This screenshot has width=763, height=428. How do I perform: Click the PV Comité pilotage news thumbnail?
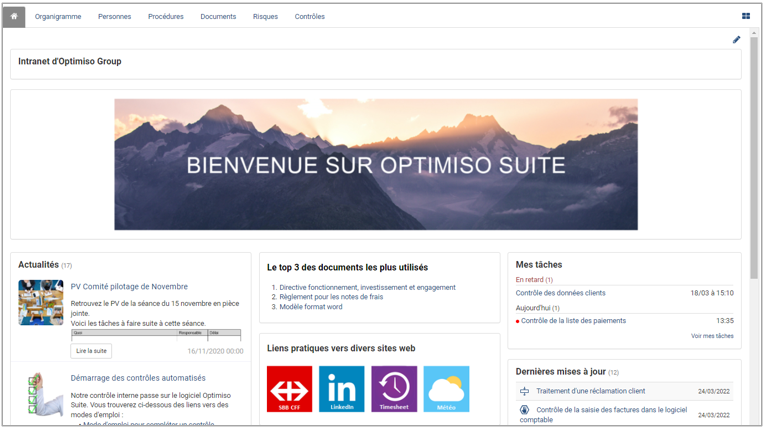[x=41, y=303]
